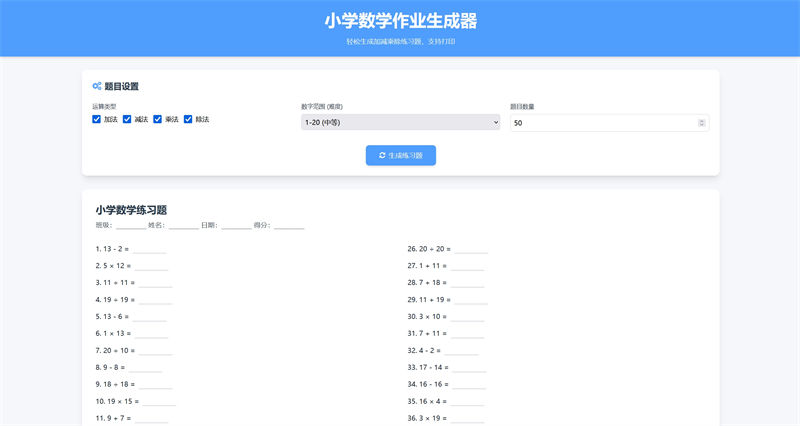Screen dimensions: 800x426
Task: Click the 生成练习题 button
Action: (401, 155)
